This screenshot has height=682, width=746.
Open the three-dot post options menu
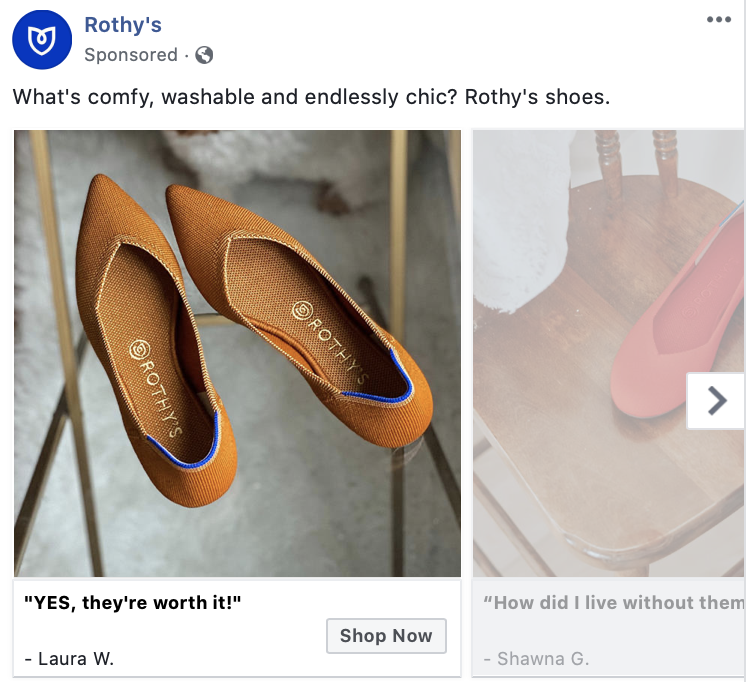pyautogui.click(x=718, y=20)
